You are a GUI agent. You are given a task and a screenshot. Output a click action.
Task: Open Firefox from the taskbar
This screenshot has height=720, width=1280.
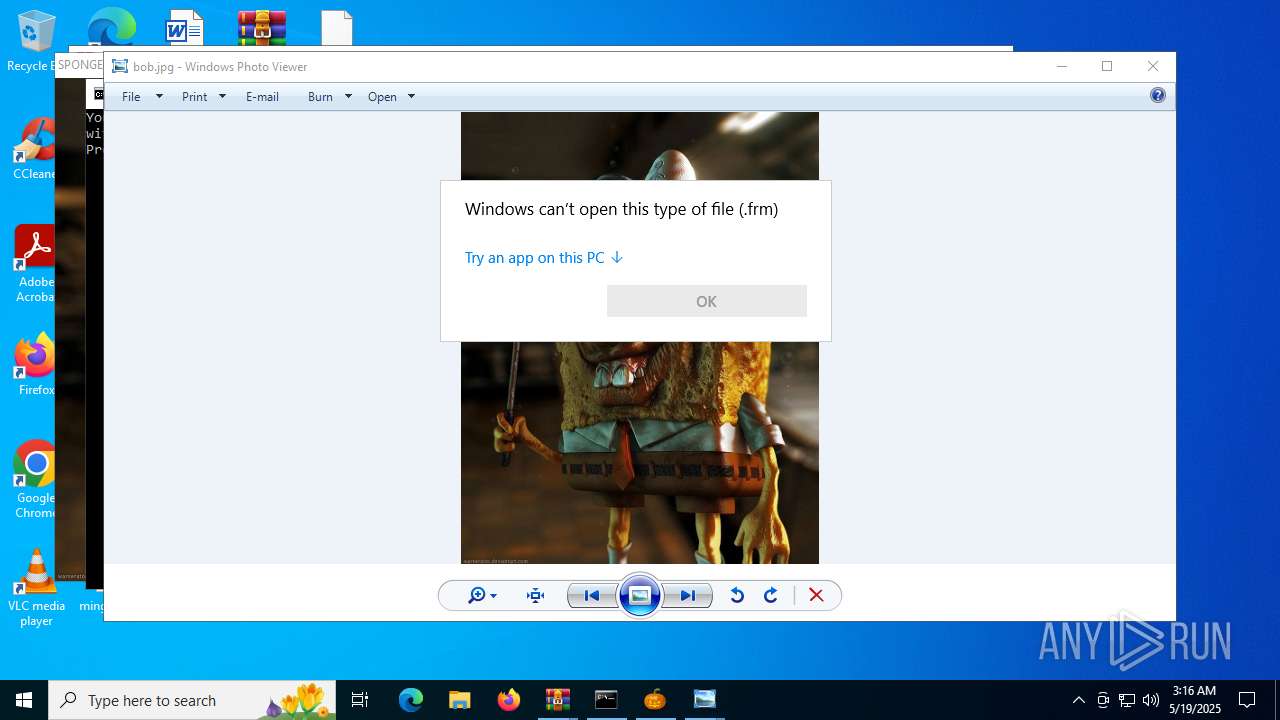pos(508,700)
